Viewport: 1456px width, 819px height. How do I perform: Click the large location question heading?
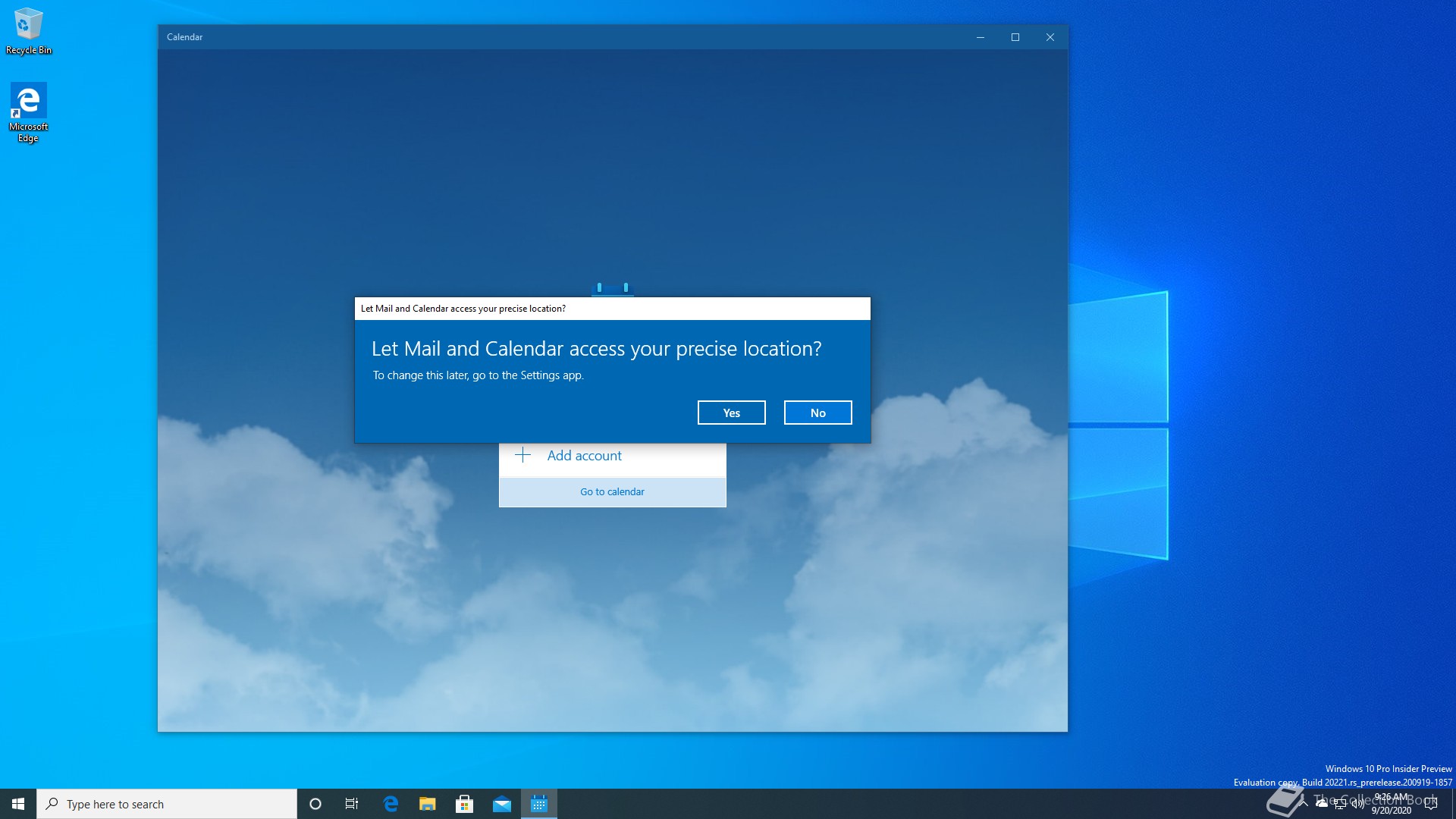pos(596,349)
